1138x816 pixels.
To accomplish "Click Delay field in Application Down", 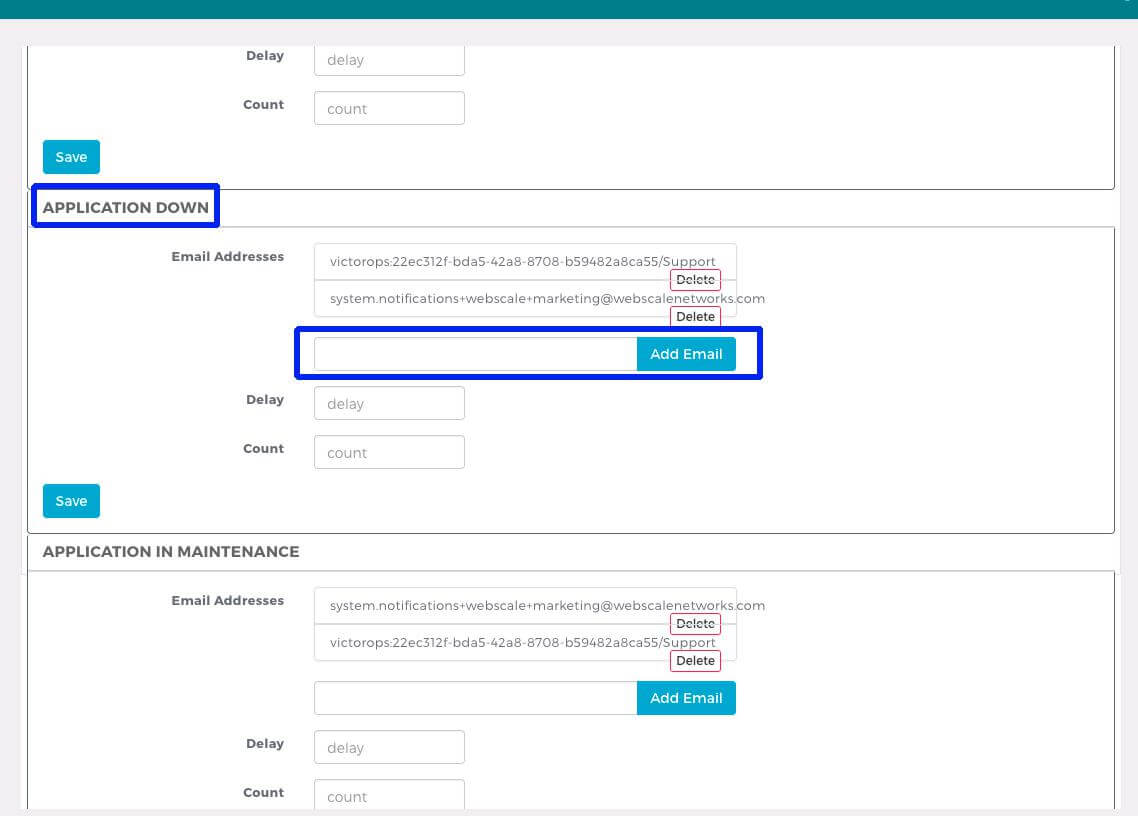I will coord(389,404).
